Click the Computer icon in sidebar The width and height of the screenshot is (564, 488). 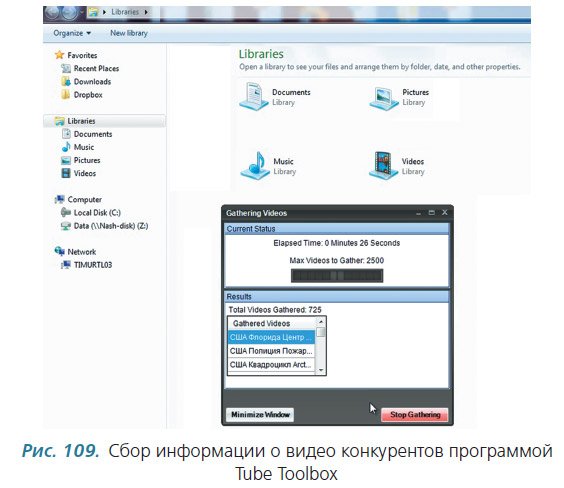[59, 199]
